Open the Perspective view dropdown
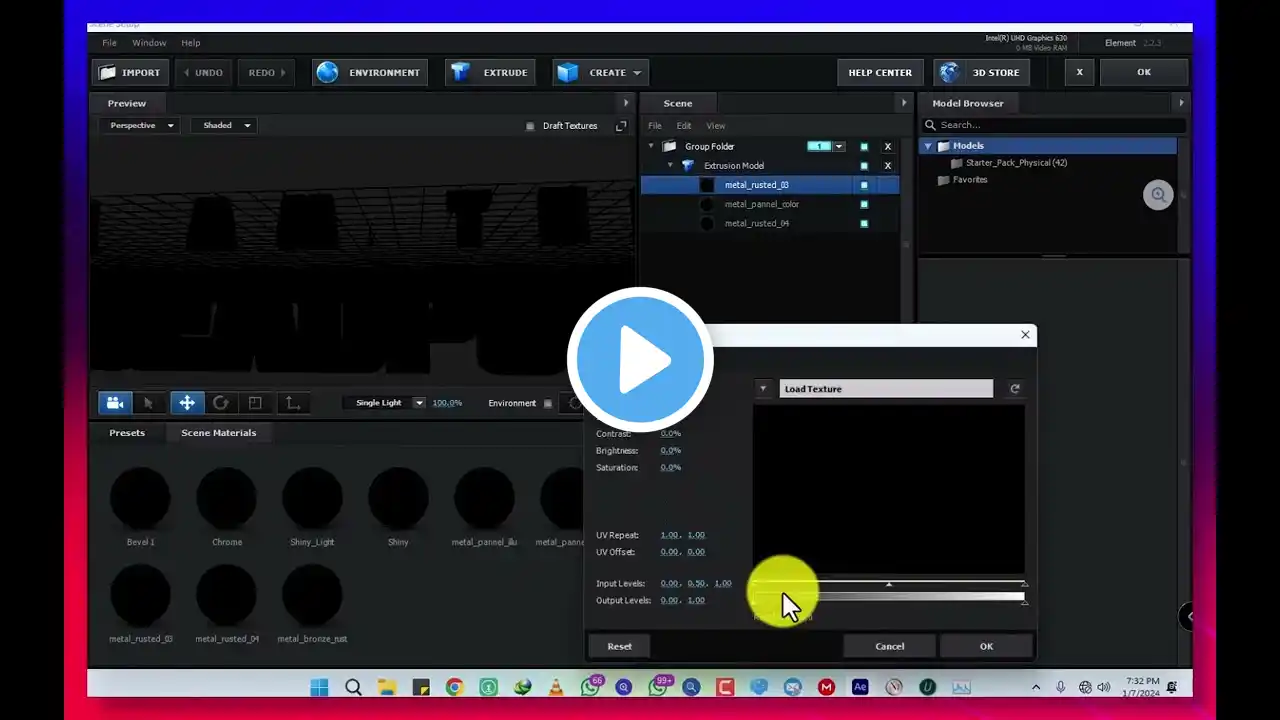Viewport: 1280px width, 720px height. click(139, 126)
